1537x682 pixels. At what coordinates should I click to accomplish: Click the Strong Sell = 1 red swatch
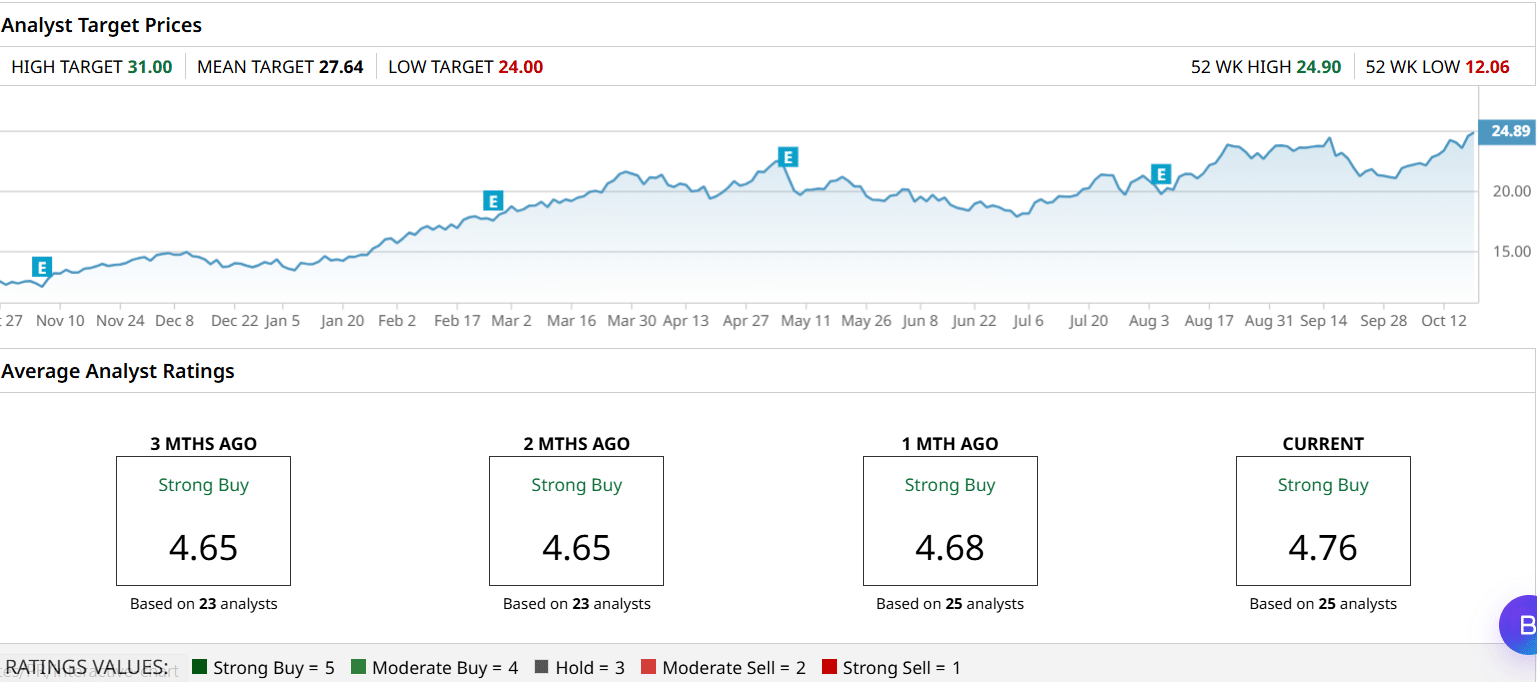[x=829, y=667]
